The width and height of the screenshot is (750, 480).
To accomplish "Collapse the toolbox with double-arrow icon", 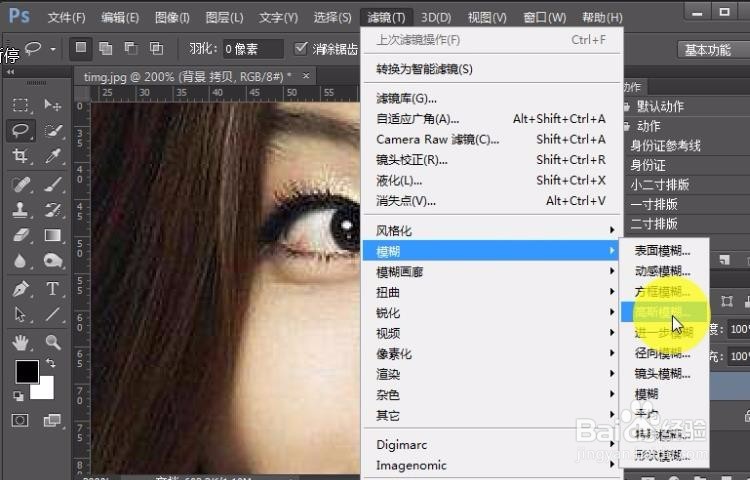I will (x=11, y=72).
